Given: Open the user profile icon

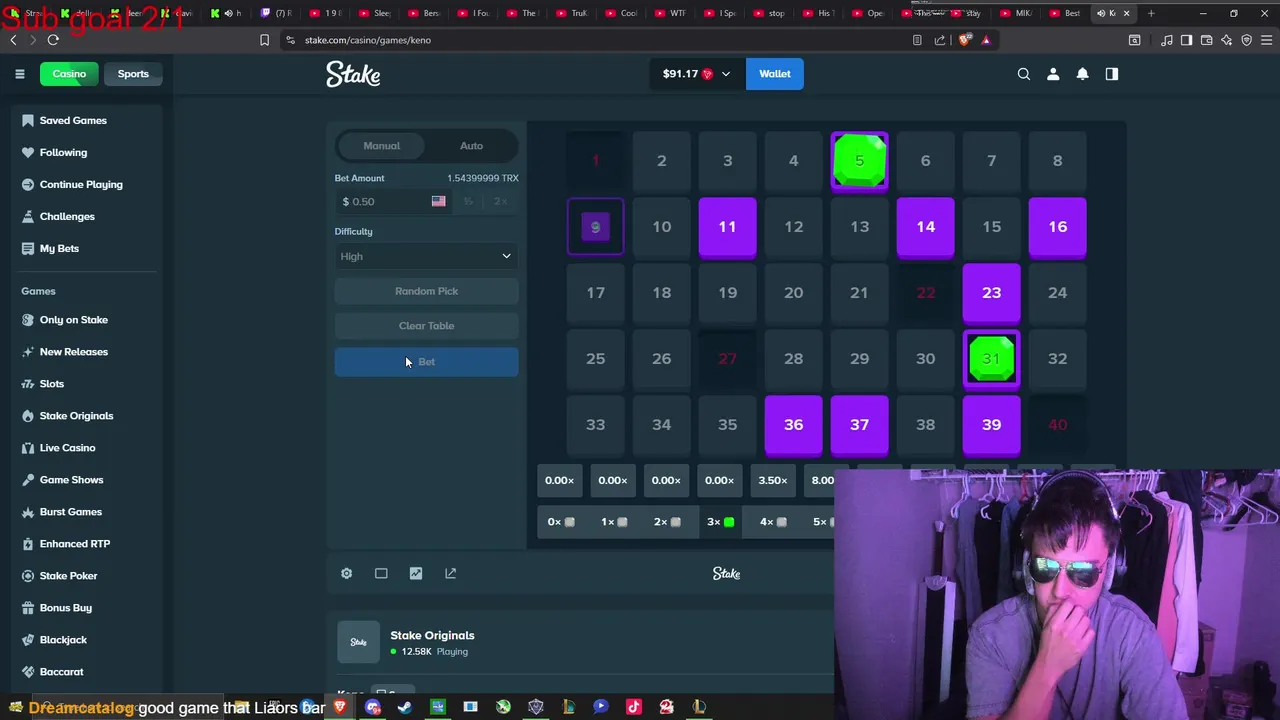Looking at the screenshot, I should coord(1053,74).
